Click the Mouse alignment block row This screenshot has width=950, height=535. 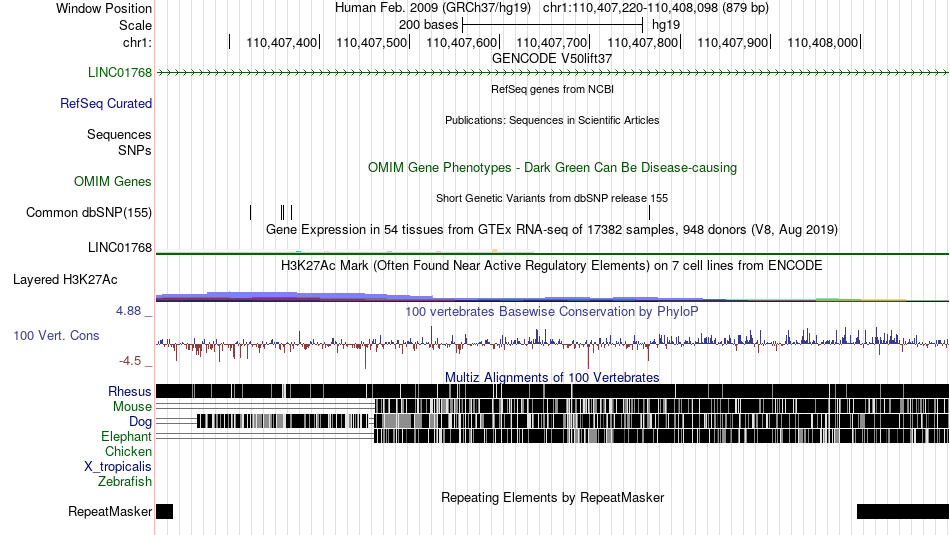coord(552,406)
